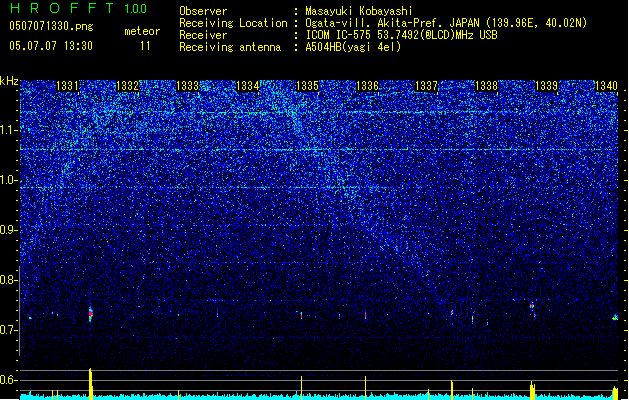This screenshot has height=400, width=629.
Task: Click the yellow power spike at 1336
Action: (x=365, y=388)
